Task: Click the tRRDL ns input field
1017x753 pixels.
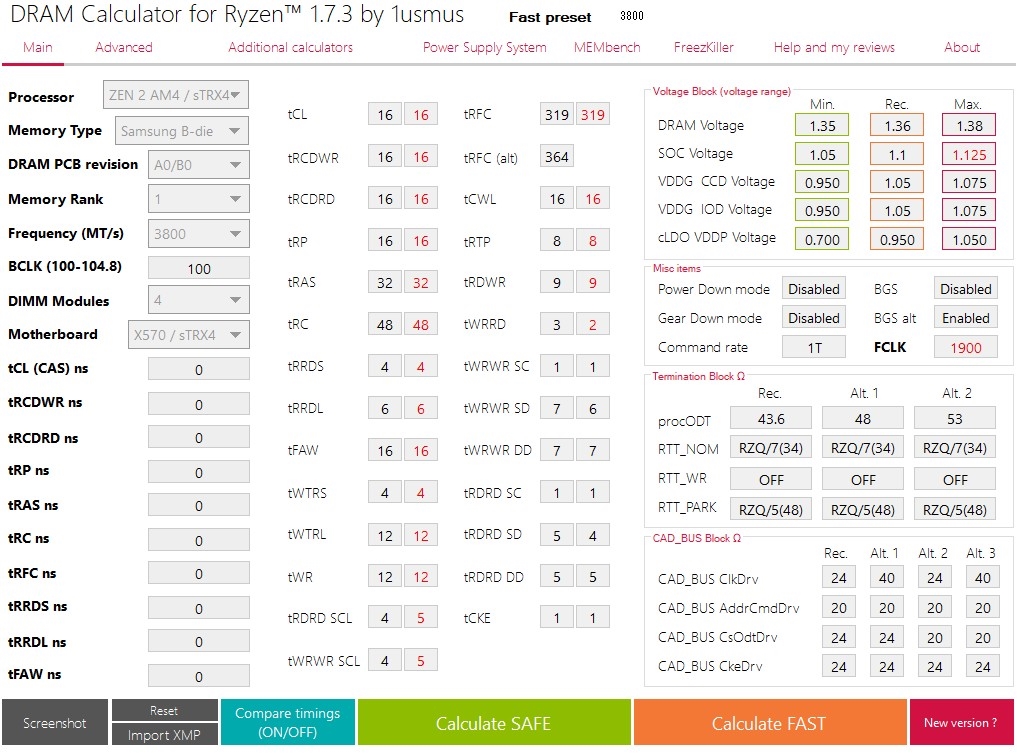Action: click(x=198, y=641)
